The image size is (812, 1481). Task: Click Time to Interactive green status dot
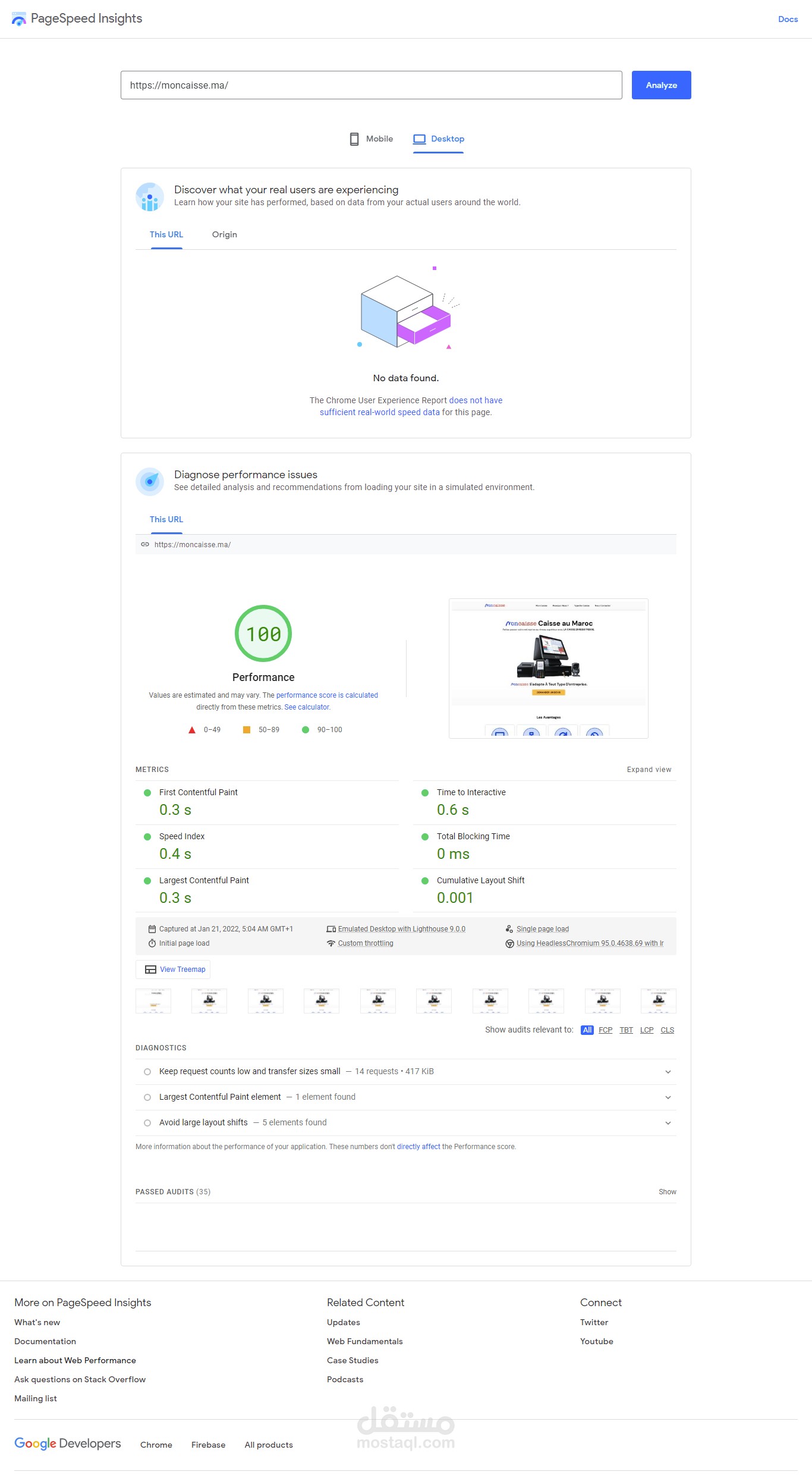425,793
